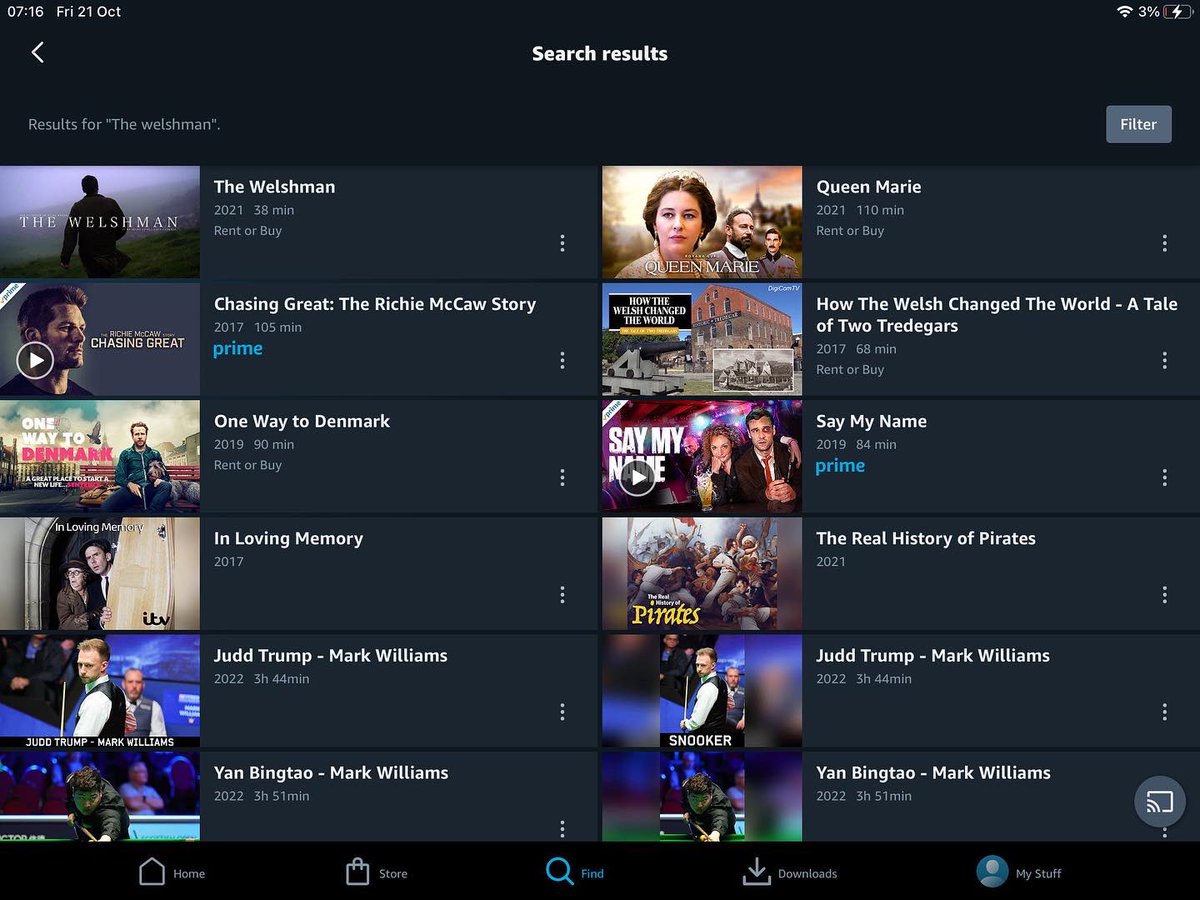Select 'In Loving Memory' title
This screenshot has height=900, width=1200.
[288, 539]
